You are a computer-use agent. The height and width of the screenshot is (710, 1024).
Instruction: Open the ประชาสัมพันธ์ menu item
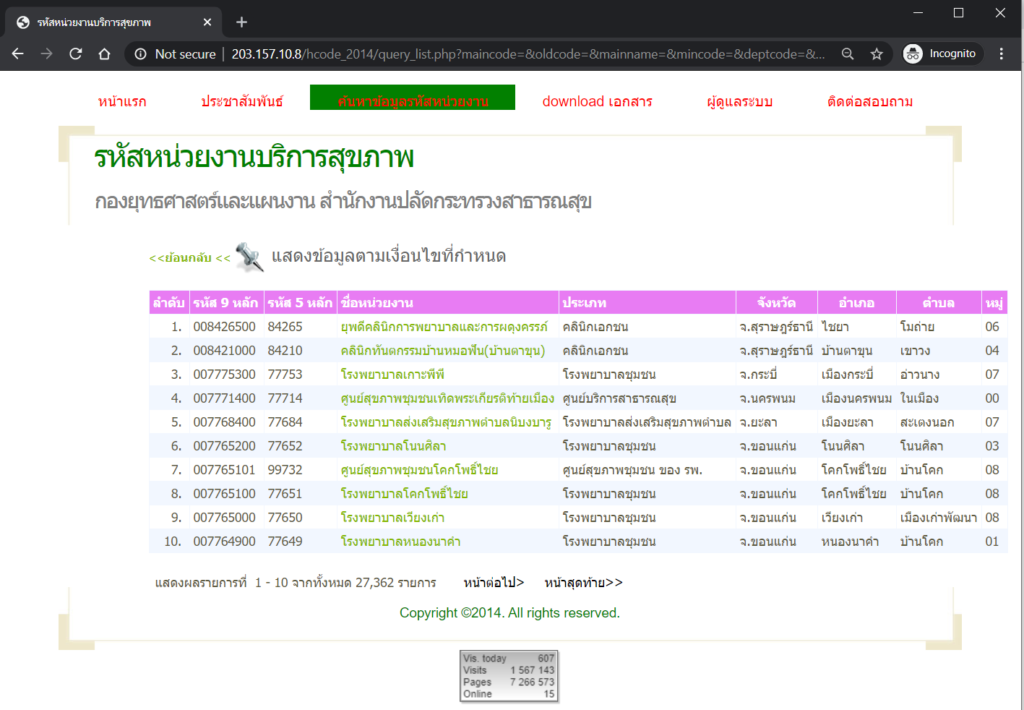pos(241,101)
